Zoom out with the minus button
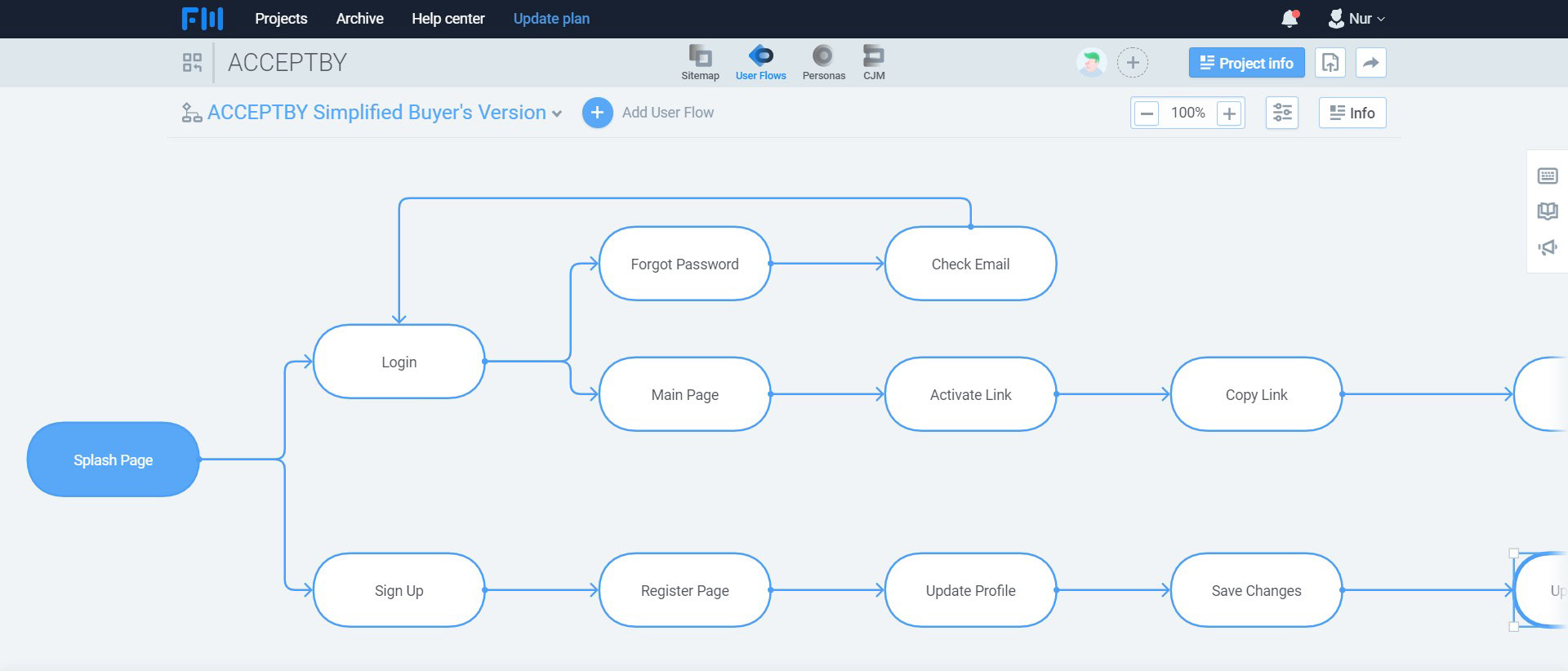The width and height of the screenshot is (1568, 671). click(x=1147, y=113)
